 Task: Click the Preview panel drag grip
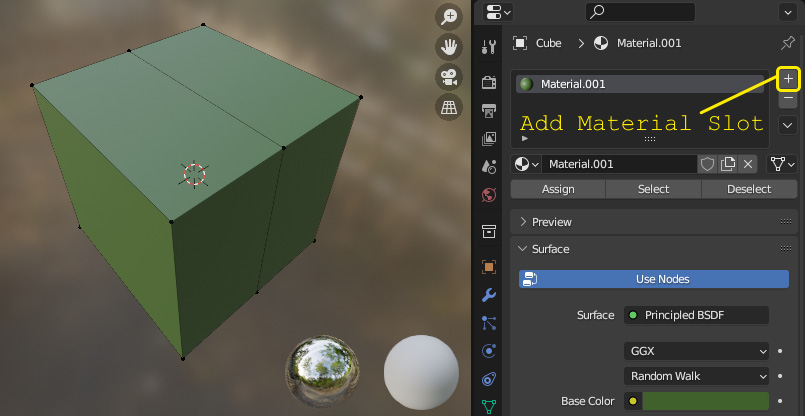click(785, 222)
